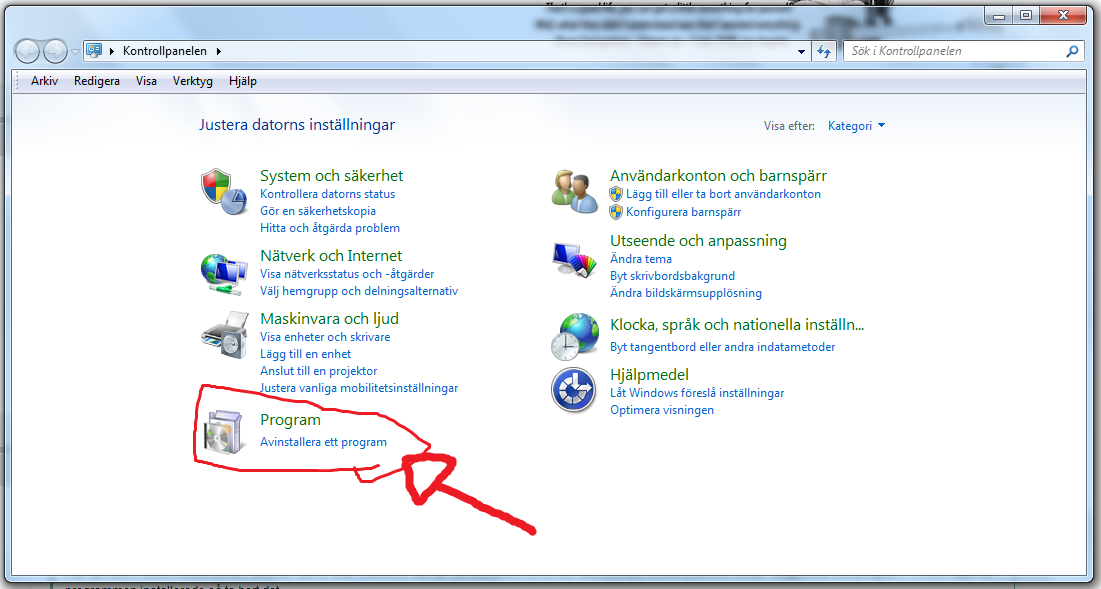Click the Utseende och anpassning monitor icon
1101x589 pixels.
574,260
